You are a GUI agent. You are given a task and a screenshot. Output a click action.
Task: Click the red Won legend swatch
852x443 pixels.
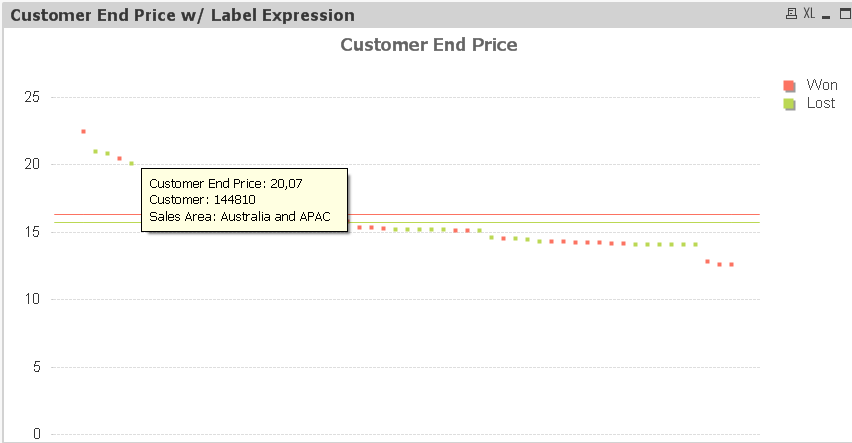point(789,86)
